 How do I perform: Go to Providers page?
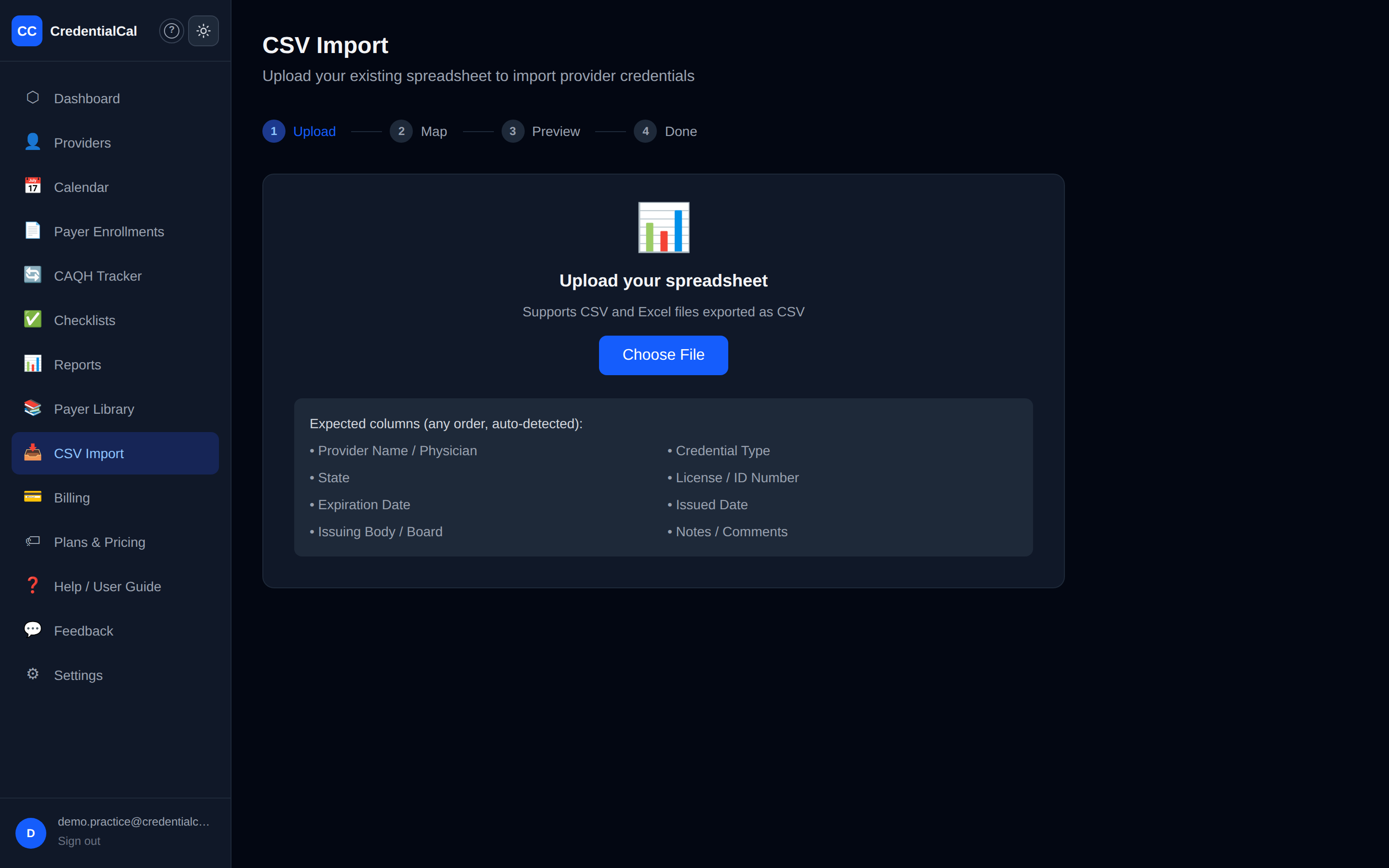(x=115, y=143)
